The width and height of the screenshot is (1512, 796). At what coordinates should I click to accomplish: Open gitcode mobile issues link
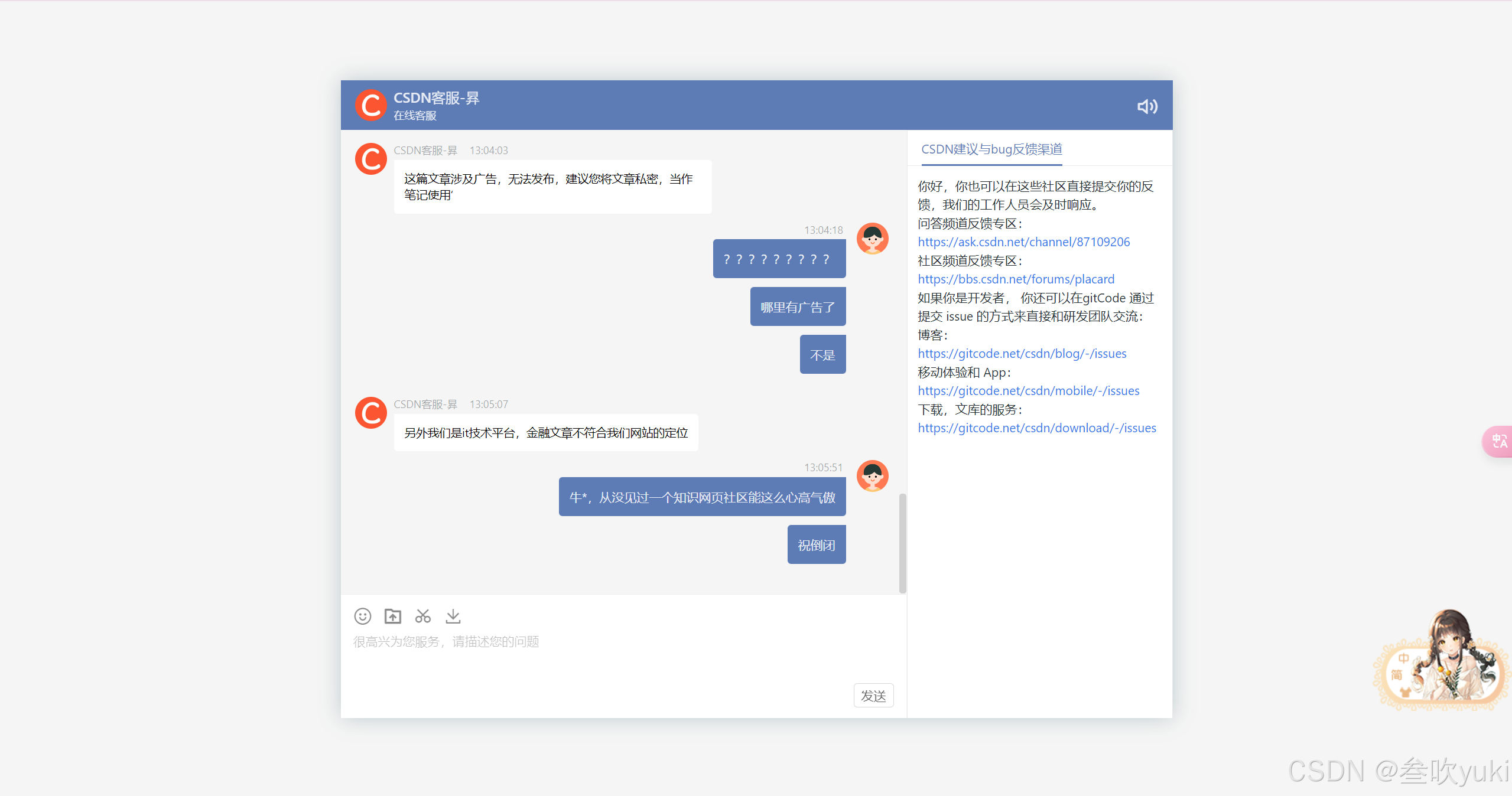tap(1028, 391)
